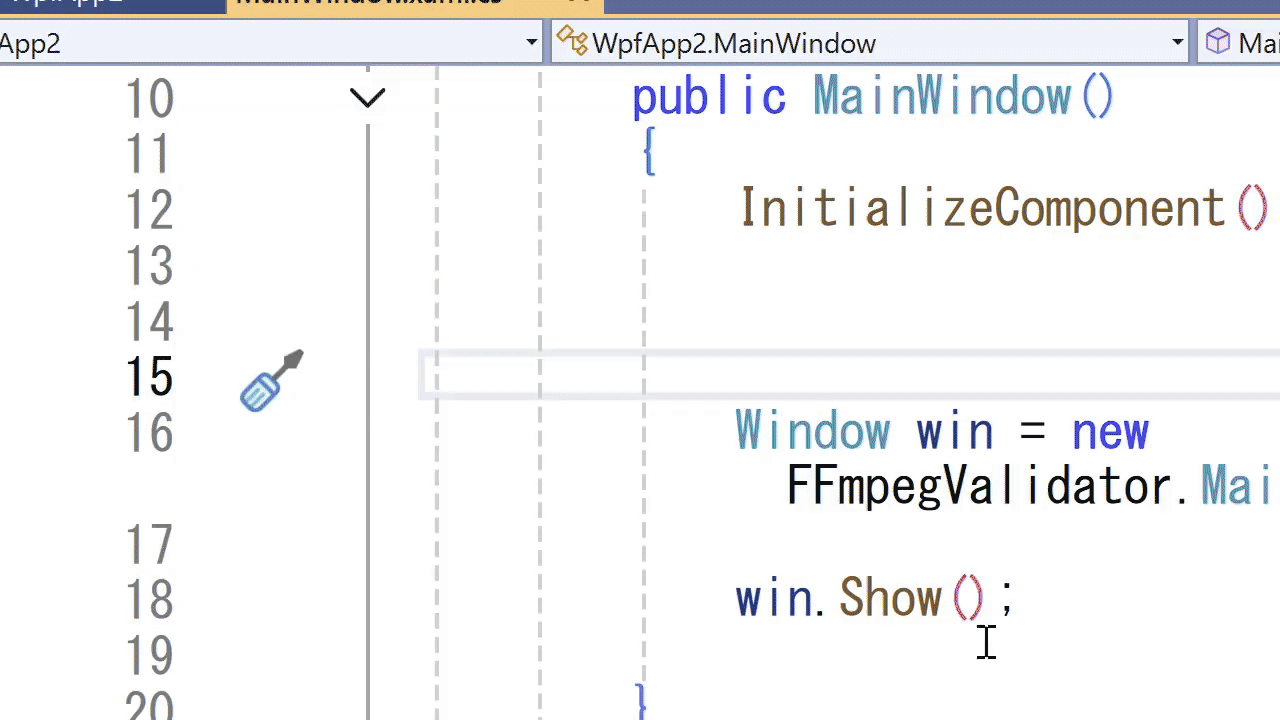This screenshot has width=1280, height=720.
Task: Click the closing brace on line 20
Action: [640, 703]
